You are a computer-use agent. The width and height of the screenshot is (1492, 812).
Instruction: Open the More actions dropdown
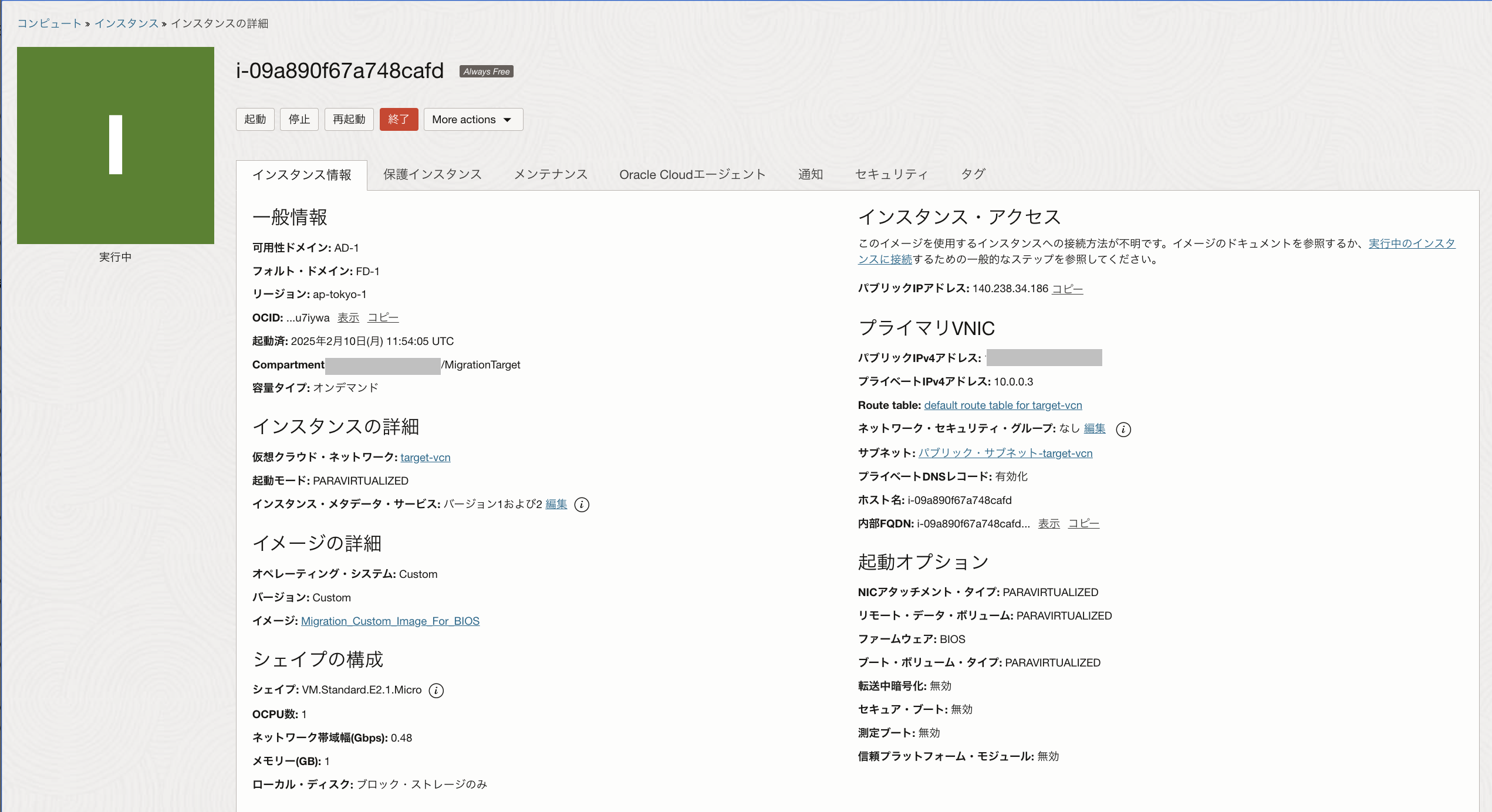(x=472, y=120)
